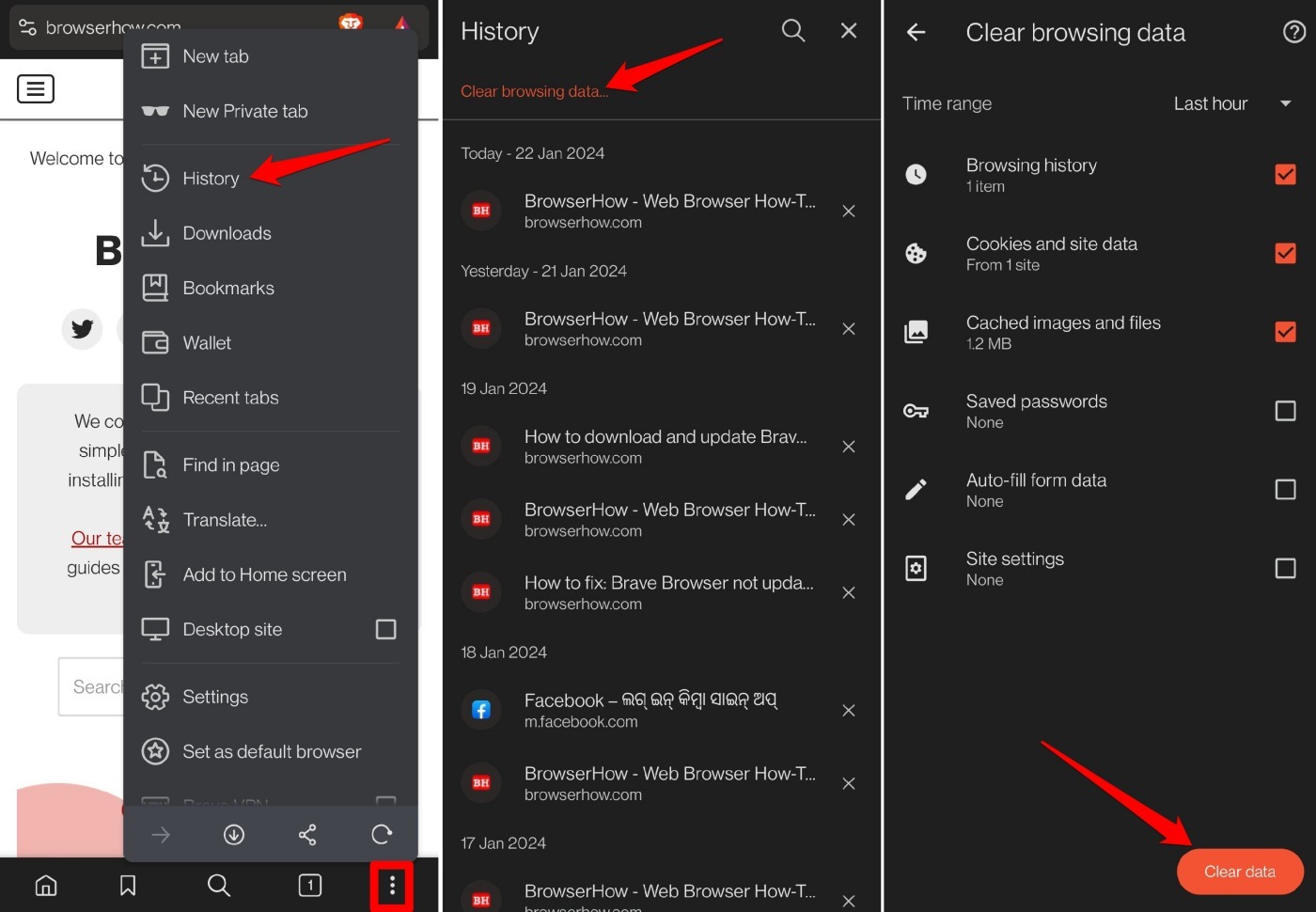1316x912 pixels.
Task: Remove the Facebook history entry
Action: [x=849, y=711]
